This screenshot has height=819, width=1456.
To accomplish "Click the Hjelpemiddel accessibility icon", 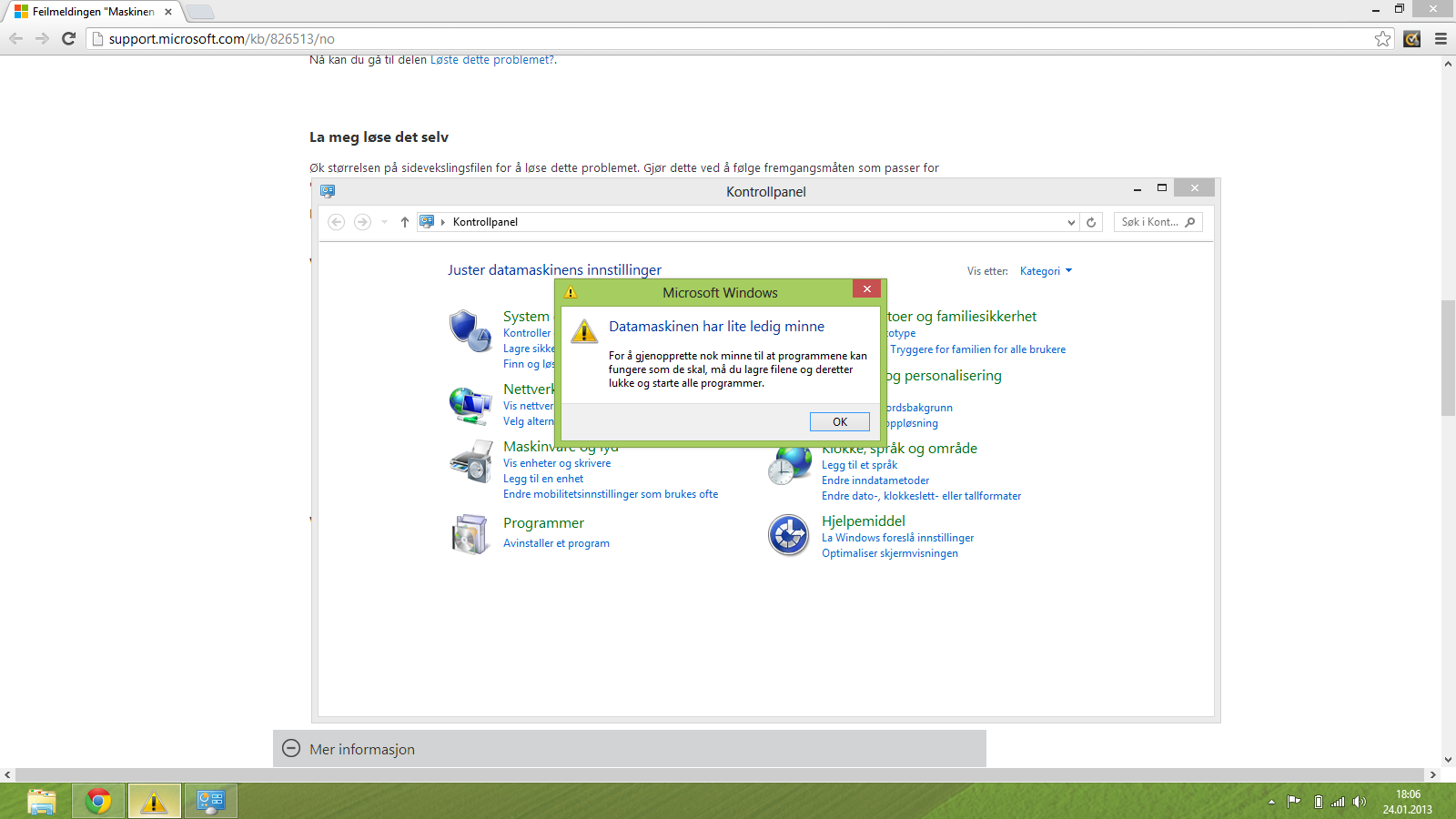I will click(789, 535).
